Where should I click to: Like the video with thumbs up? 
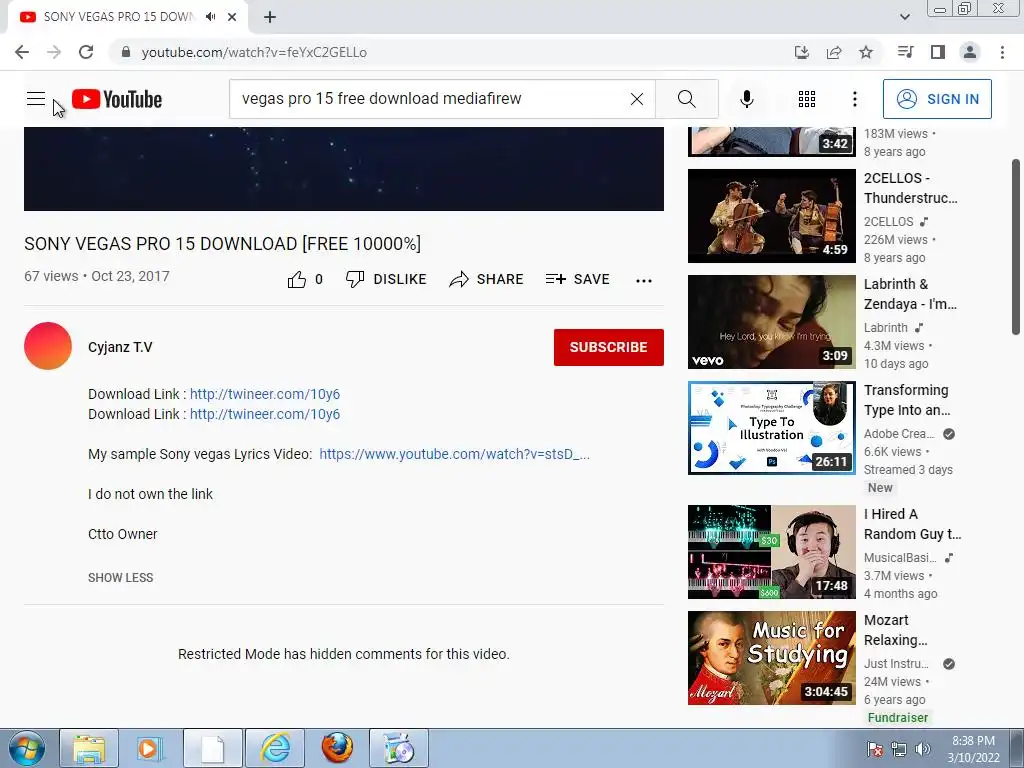point(305,280)
